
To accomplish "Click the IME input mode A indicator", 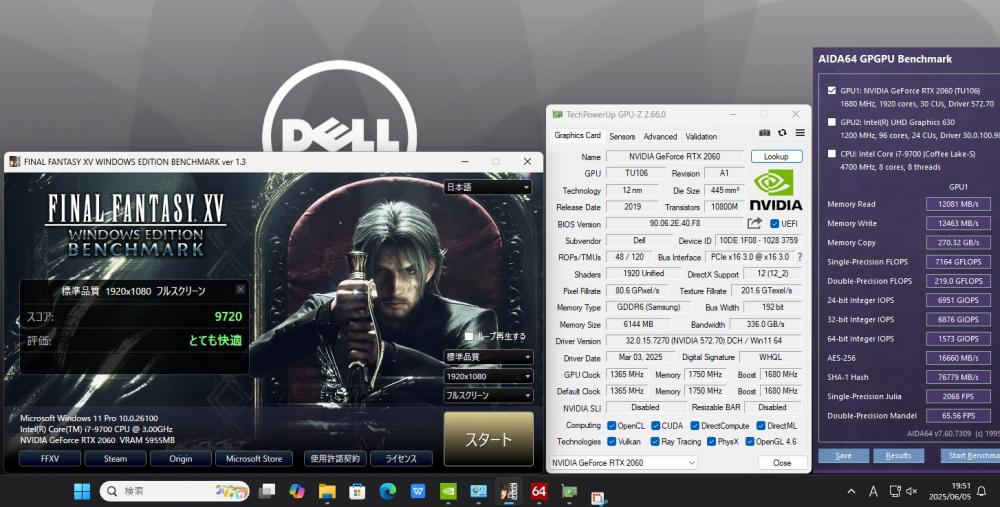I will click(873, 491).
